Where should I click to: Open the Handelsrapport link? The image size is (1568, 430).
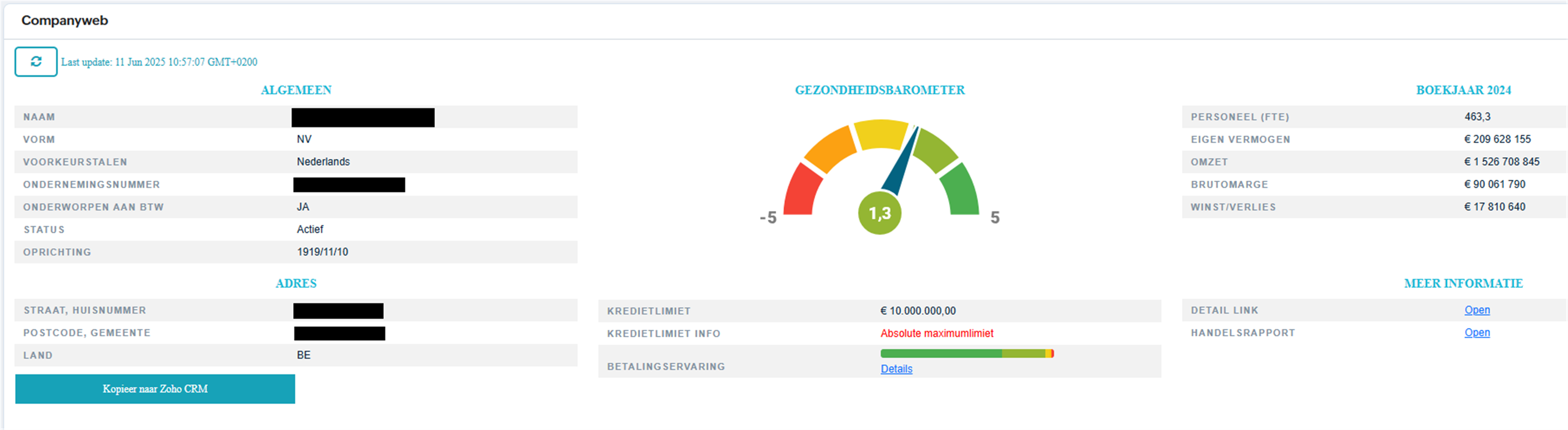[x=1477, y=333]
